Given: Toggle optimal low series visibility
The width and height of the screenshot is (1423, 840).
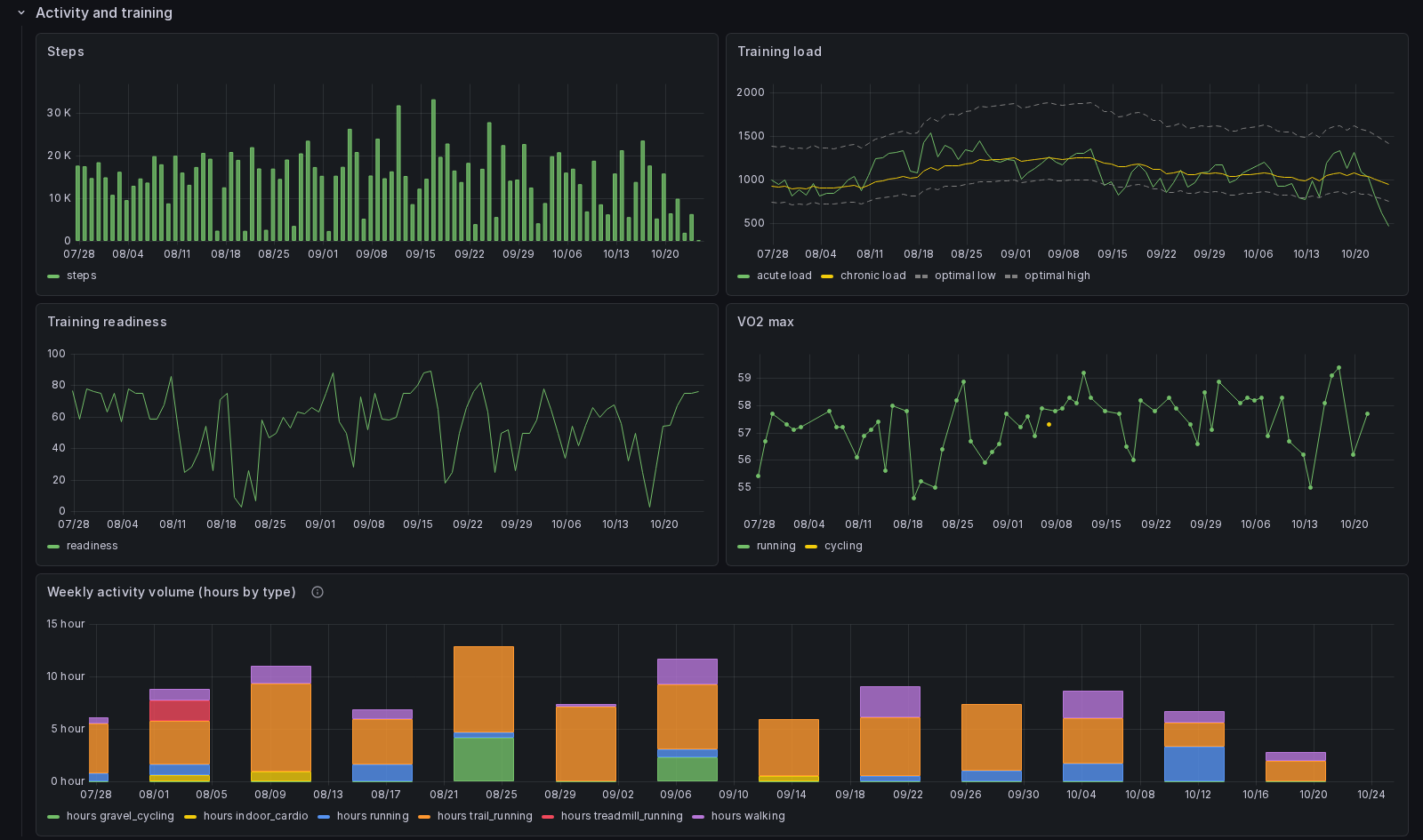Looking at the screenshot, I should pos(965,276).
